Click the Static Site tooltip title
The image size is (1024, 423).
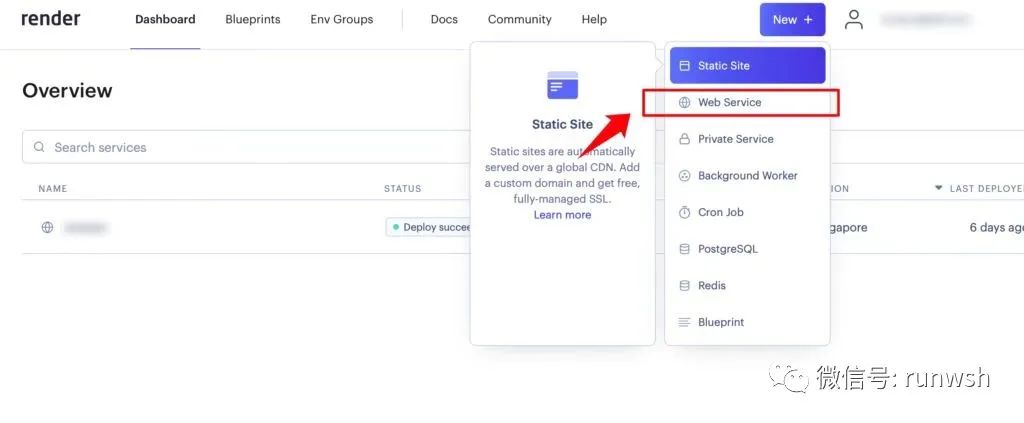pos(562,124)
